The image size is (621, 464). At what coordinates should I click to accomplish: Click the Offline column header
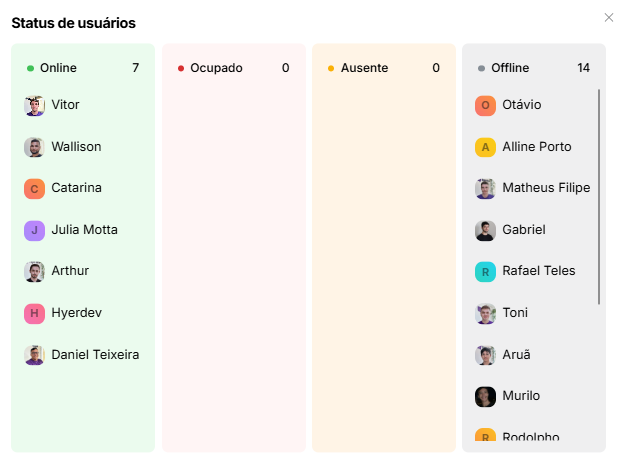(x=510, y=68)
